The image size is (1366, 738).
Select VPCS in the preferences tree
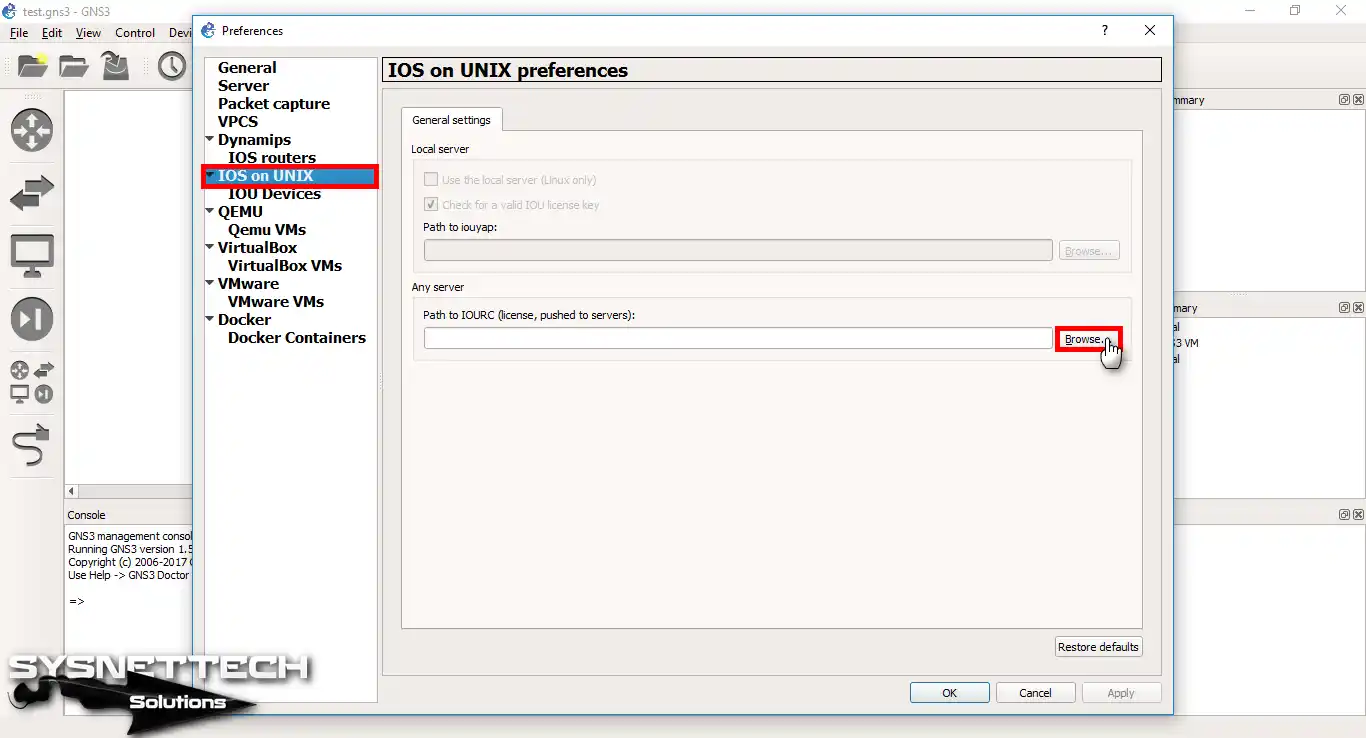click(x=238, y=122)
